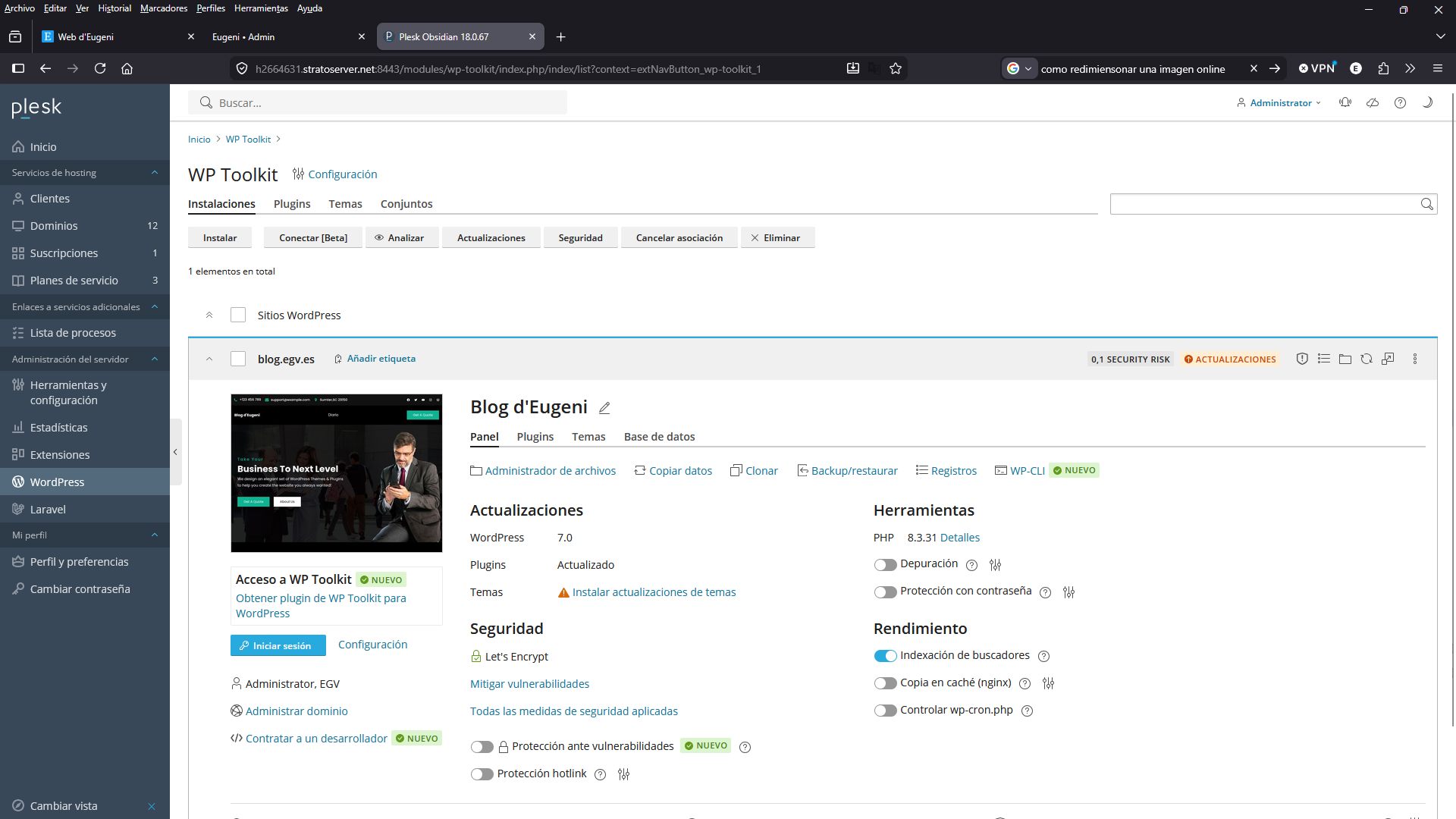Open the security shield icon for blog.egv.es
The height and width of the screenshot is (819, 1456).
pyautogui.click(x=1302, y=359)
